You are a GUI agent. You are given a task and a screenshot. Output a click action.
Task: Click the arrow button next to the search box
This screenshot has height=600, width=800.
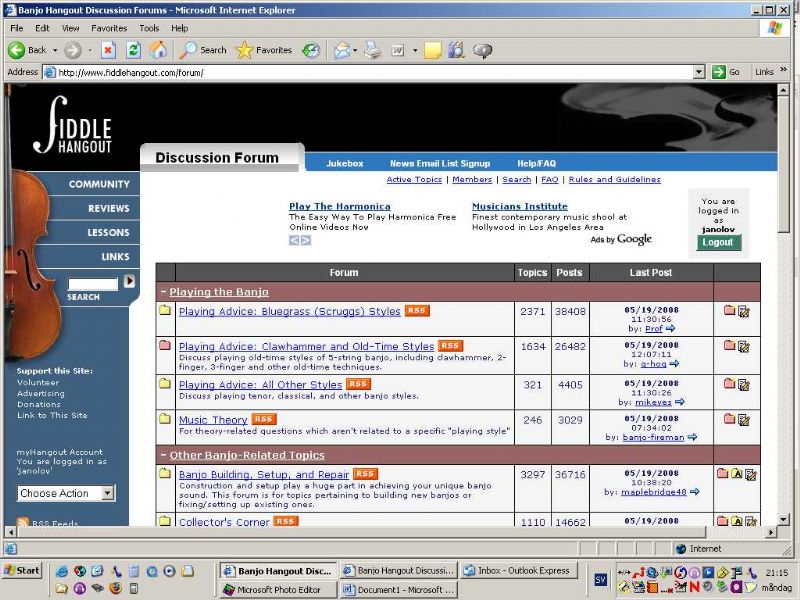[129, 282]
